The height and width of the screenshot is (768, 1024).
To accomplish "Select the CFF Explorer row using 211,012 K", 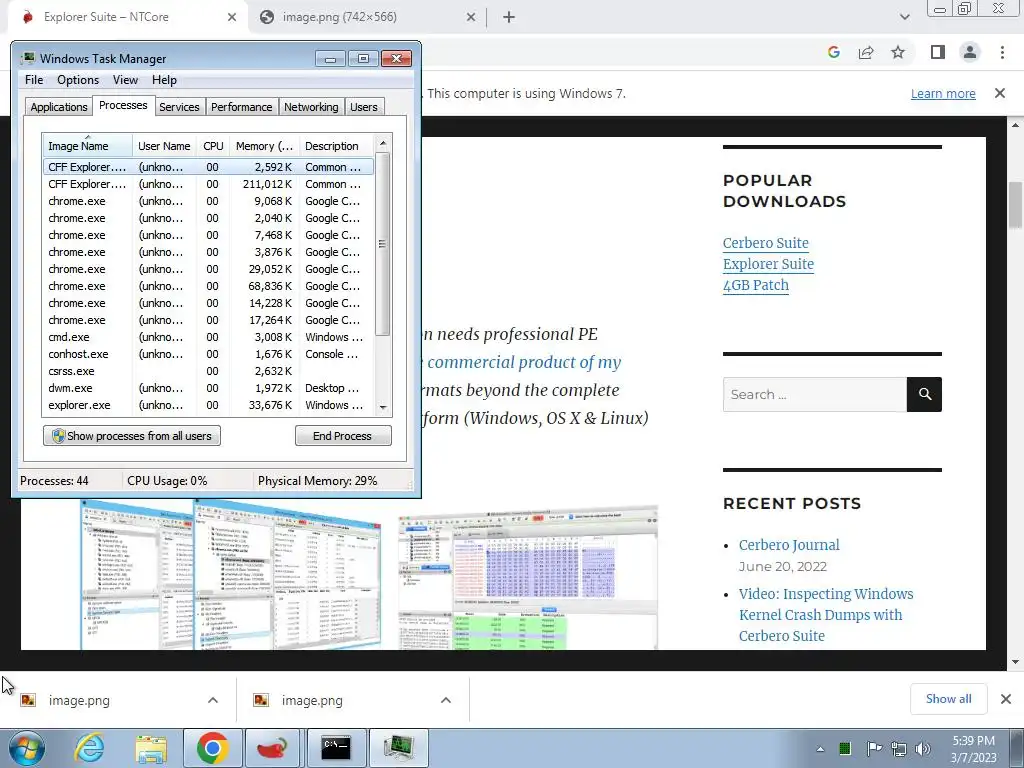I will tap(208, 184).
